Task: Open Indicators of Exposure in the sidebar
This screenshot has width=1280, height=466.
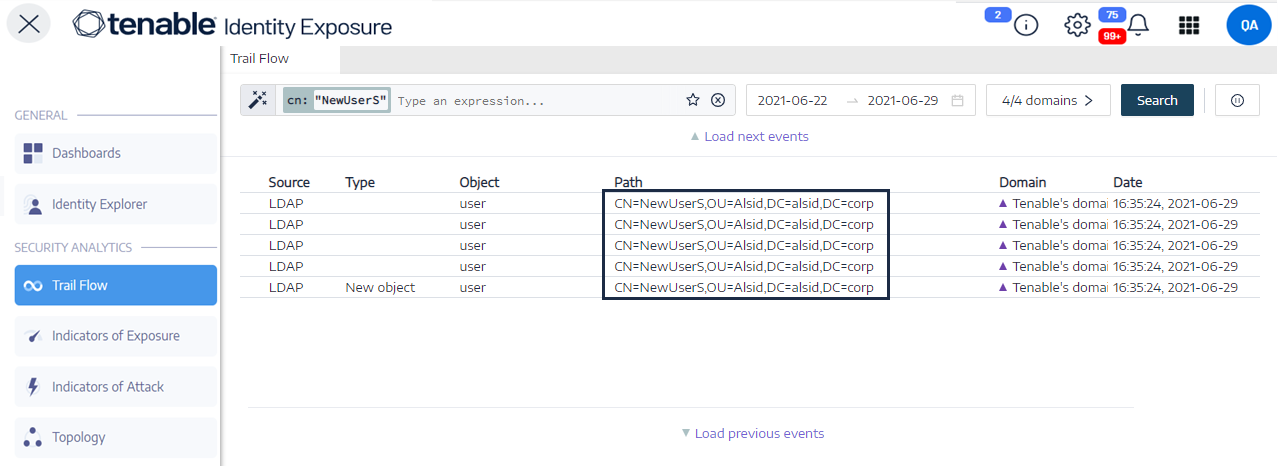Action: 115,336
